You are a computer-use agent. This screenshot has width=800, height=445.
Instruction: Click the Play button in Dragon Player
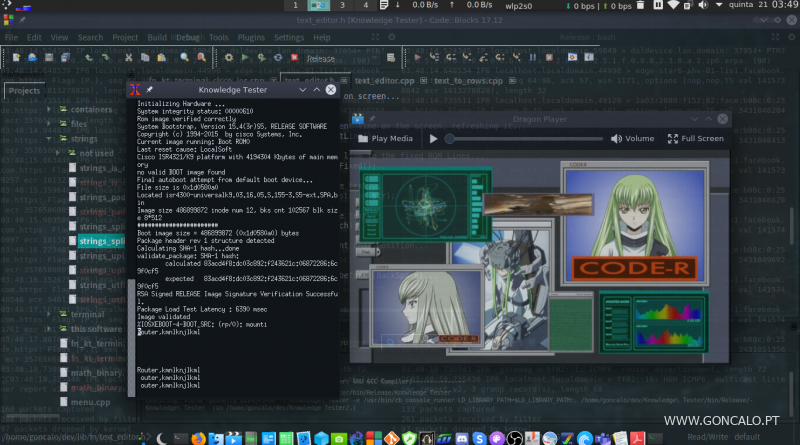433,138
